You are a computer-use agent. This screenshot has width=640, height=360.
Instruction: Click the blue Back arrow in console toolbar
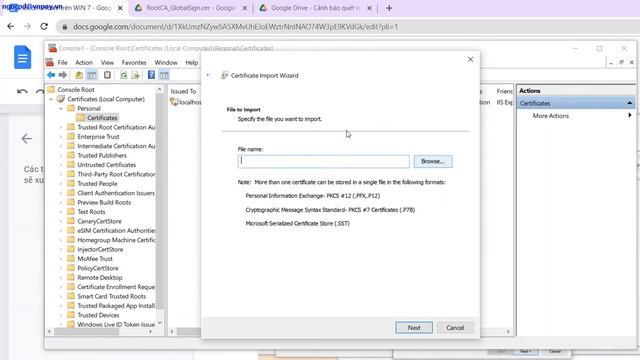pyautogui.click(x=51, y=75)
